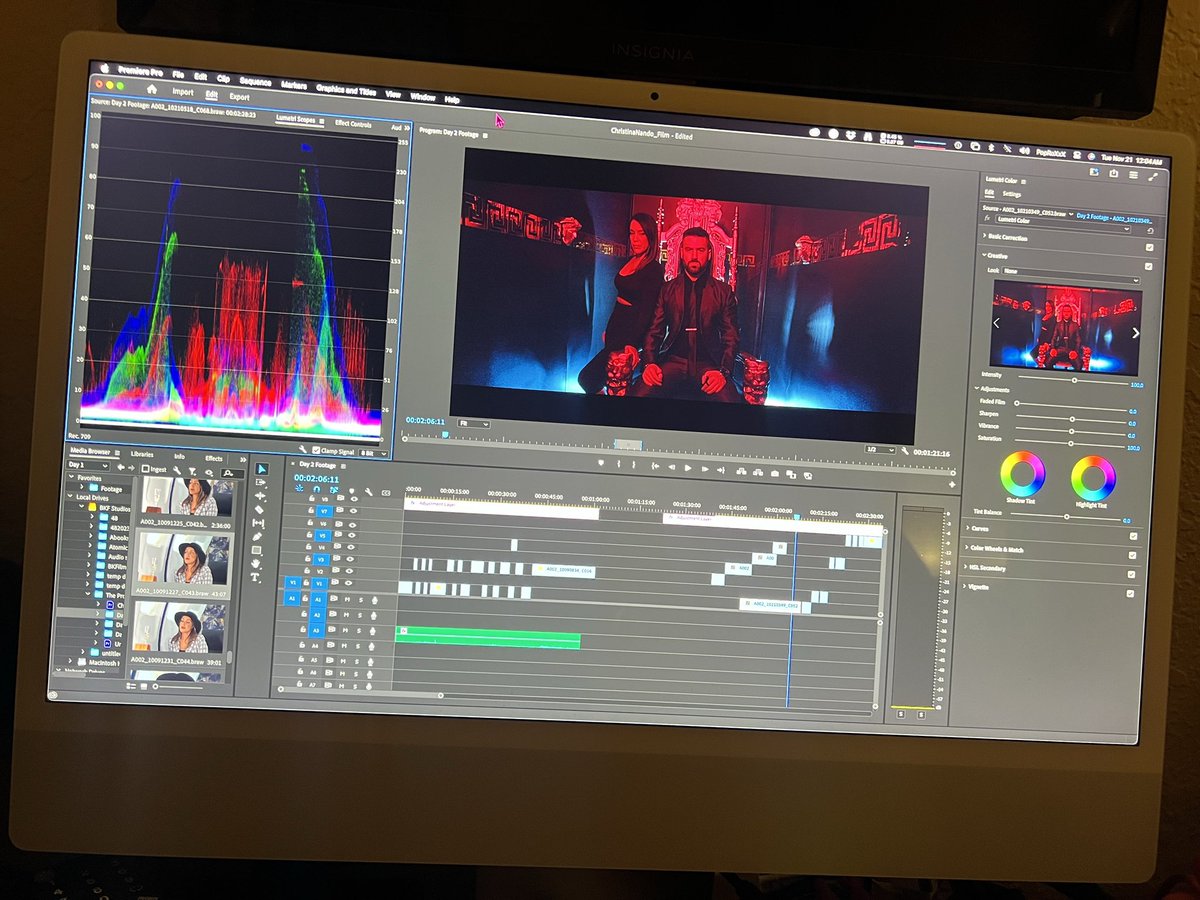Reset the Lumetri Color effect
This screenshot has height=900, width=1200.
click(x=1150, y=231)
